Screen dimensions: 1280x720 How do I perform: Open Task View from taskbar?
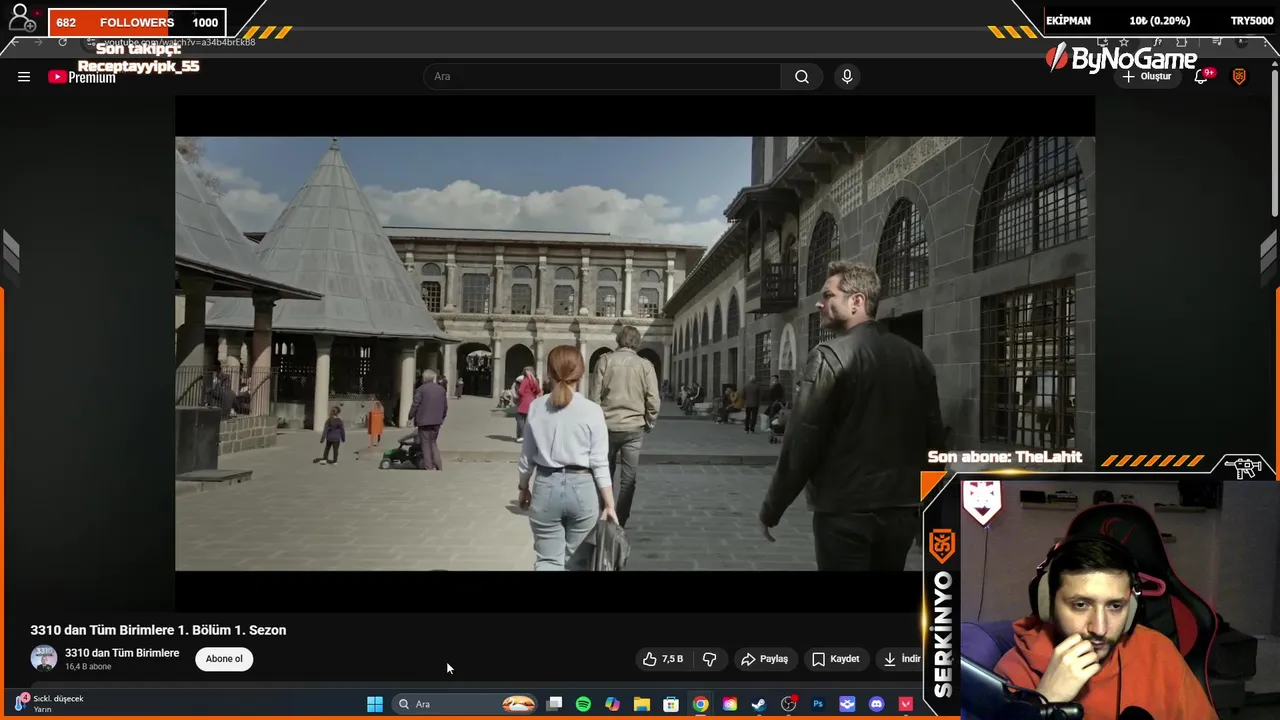554,704
